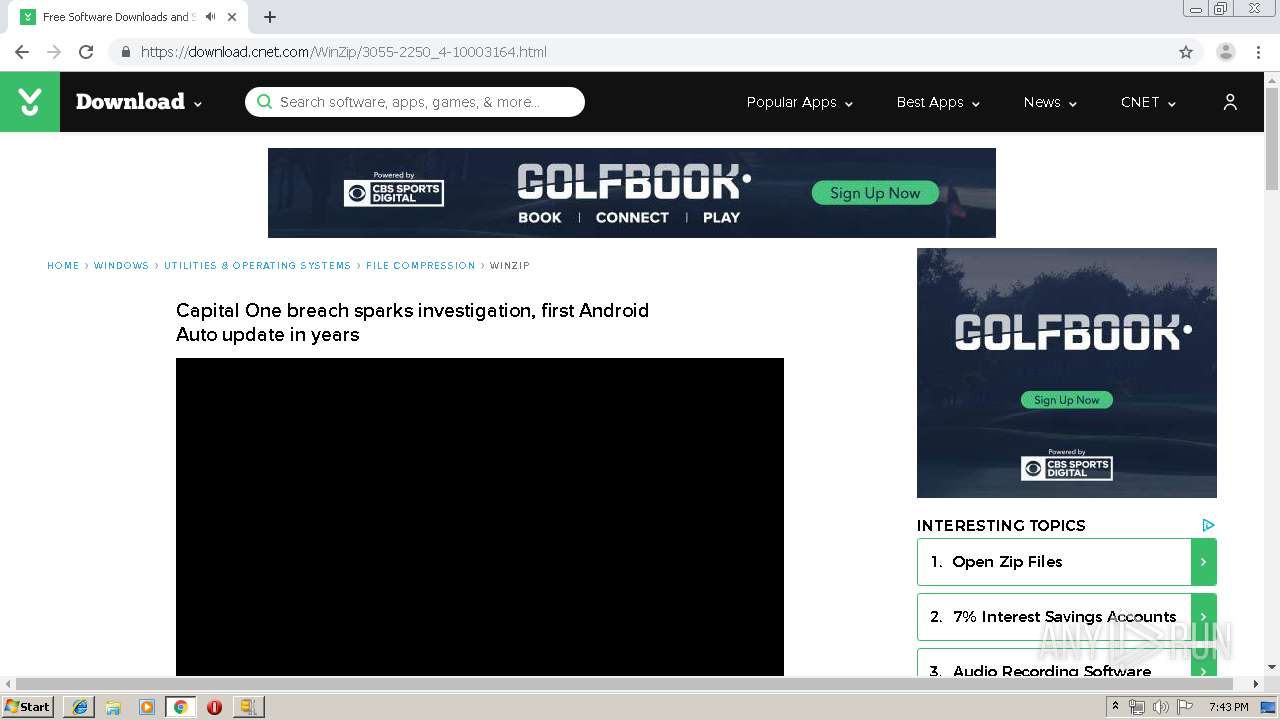1280x720 pixels.
Task: Expand the Download dropdown menu
Action: click(139, 102)
